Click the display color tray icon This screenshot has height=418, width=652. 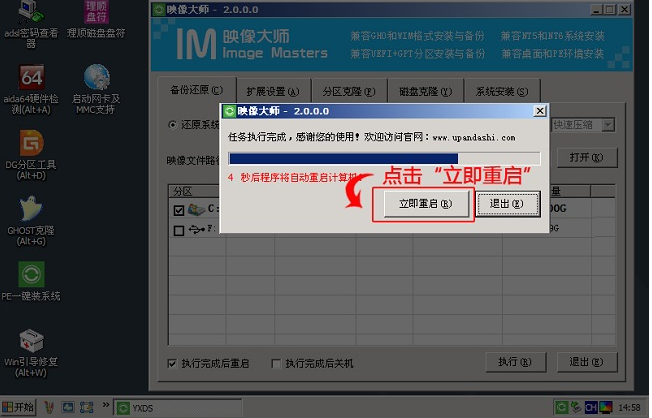coord(606,408)
